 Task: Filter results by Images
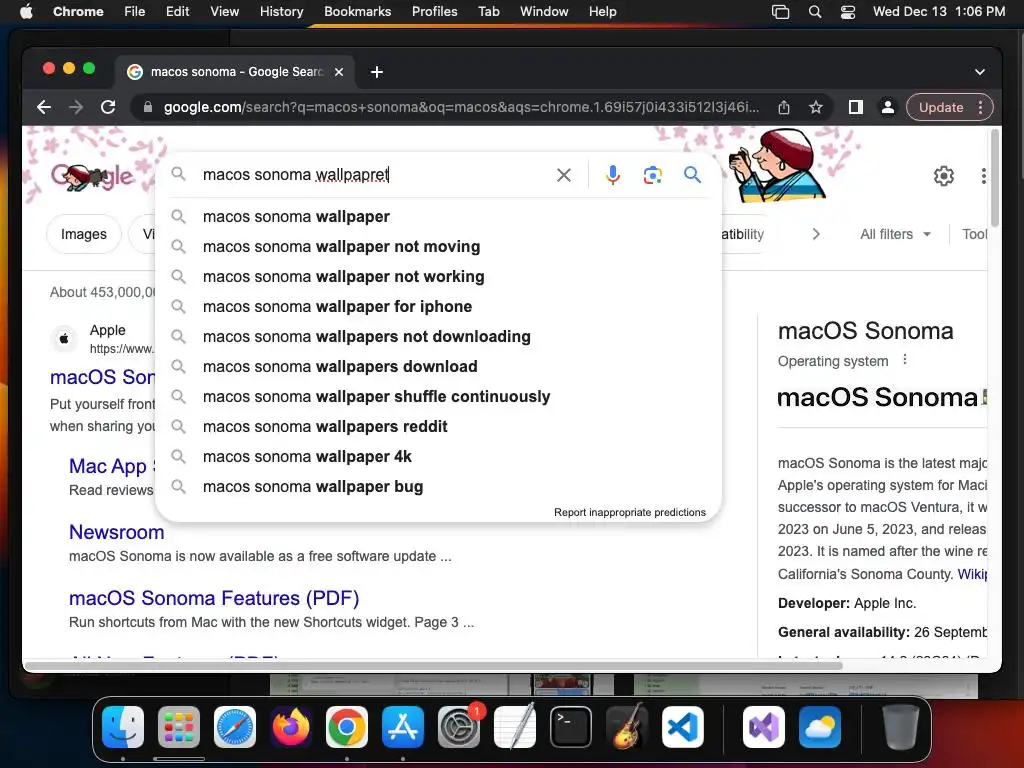84,234
